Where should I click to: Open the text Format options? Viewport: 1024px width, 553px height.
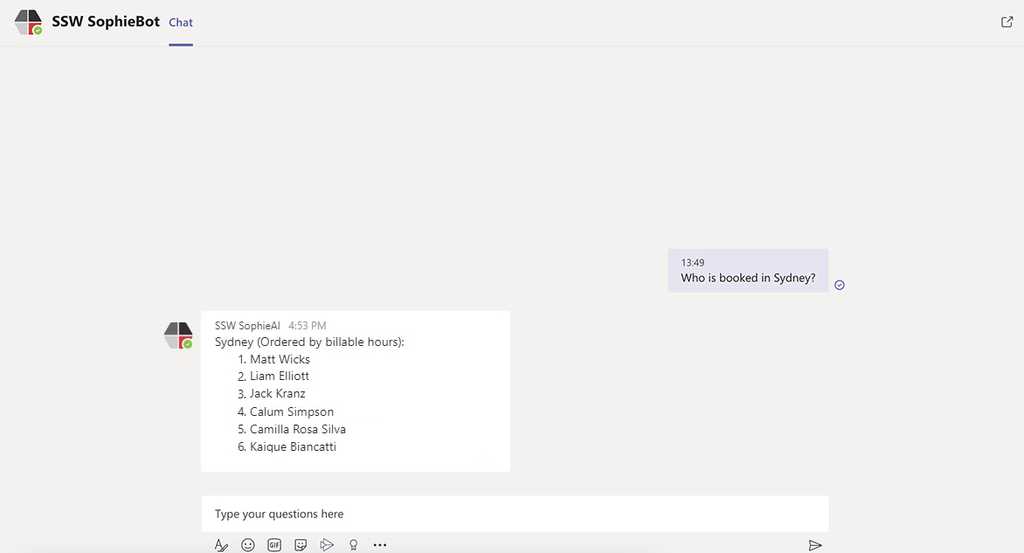point(221,545)
